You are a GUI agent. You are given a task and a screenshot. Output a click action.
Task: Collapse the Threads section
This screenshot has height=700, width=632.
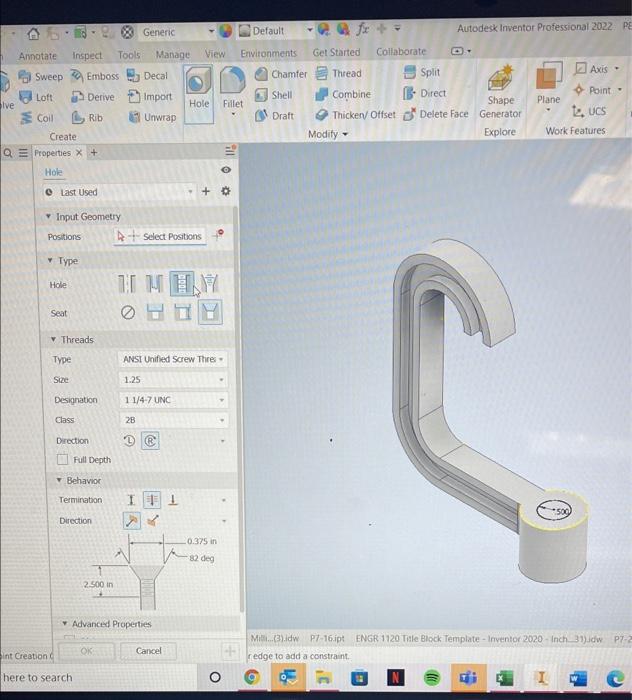pyautogui.click(x=53, y=340)
